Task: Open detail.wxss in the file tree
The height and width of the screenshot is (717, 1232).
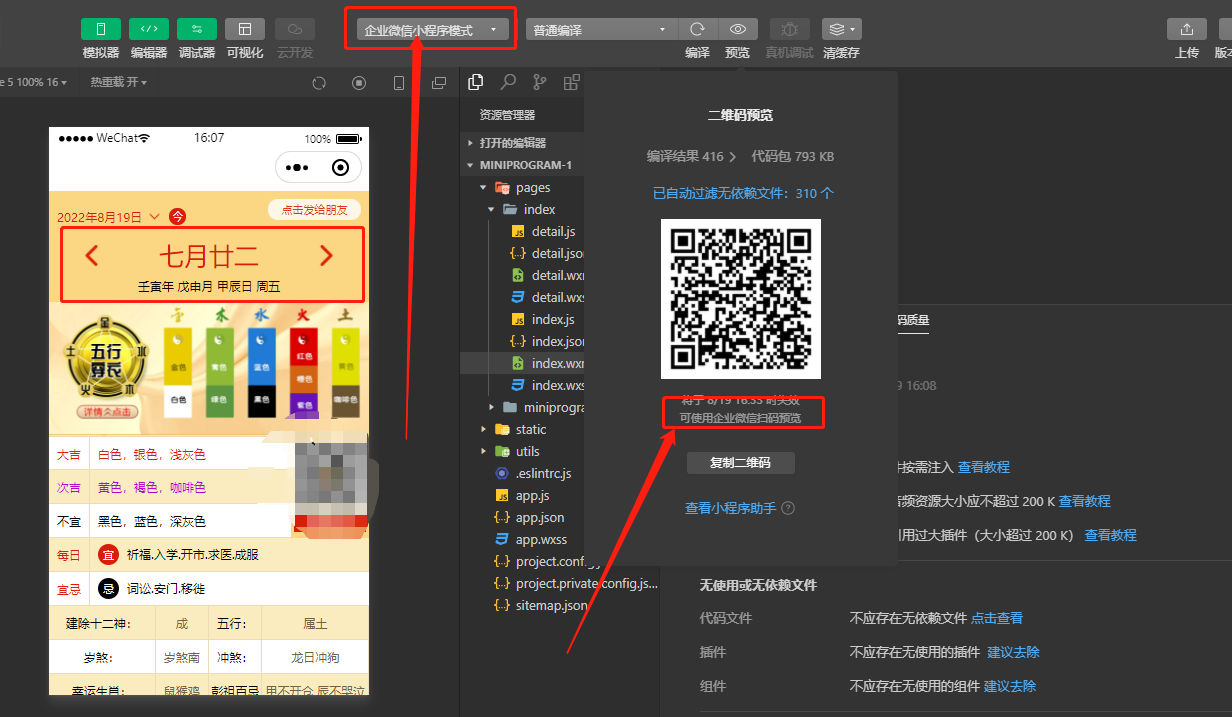Action: point(523,297)
